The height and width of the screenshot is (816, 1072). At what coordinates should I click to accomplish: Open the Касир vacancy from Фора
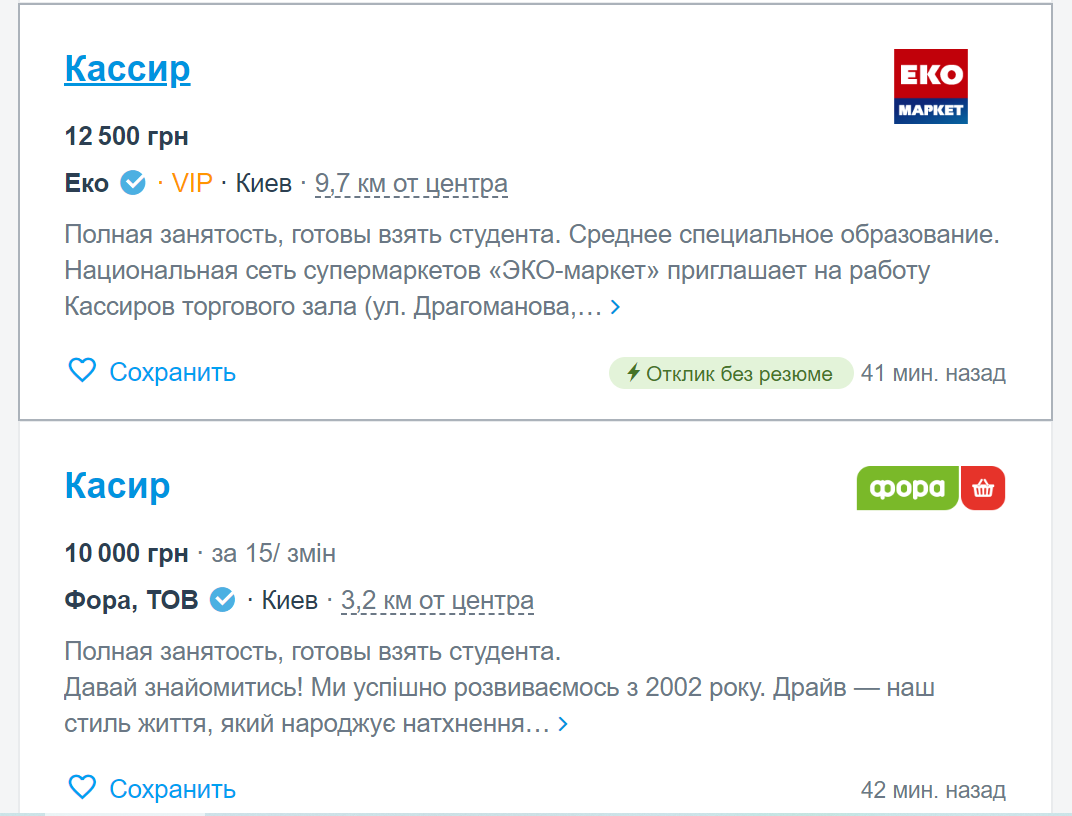117,486
